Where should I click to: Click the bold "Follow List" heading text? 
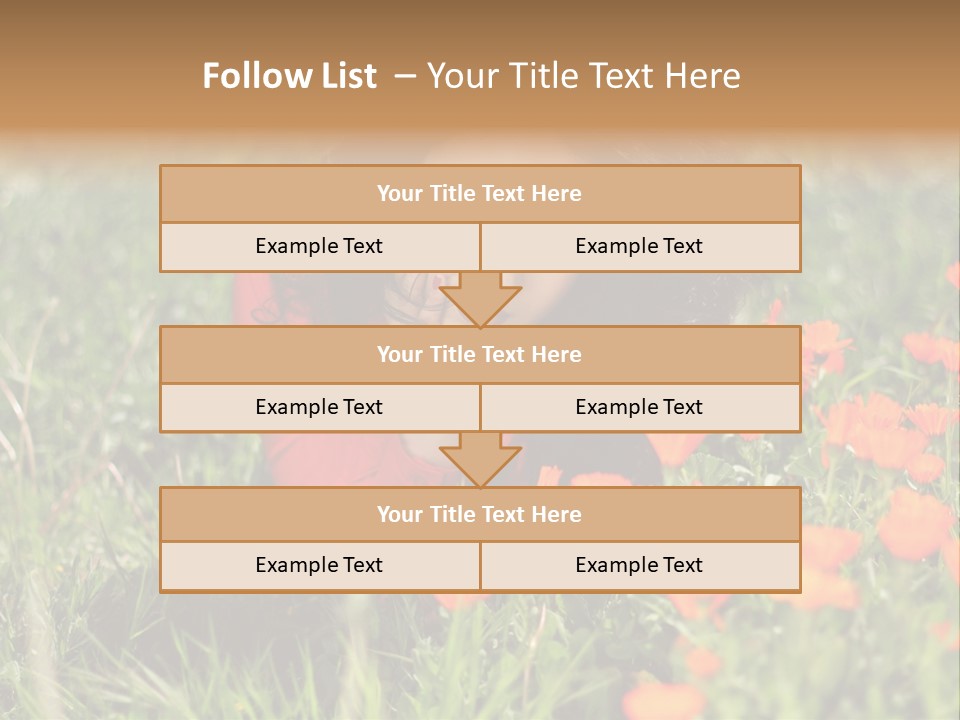289,76
